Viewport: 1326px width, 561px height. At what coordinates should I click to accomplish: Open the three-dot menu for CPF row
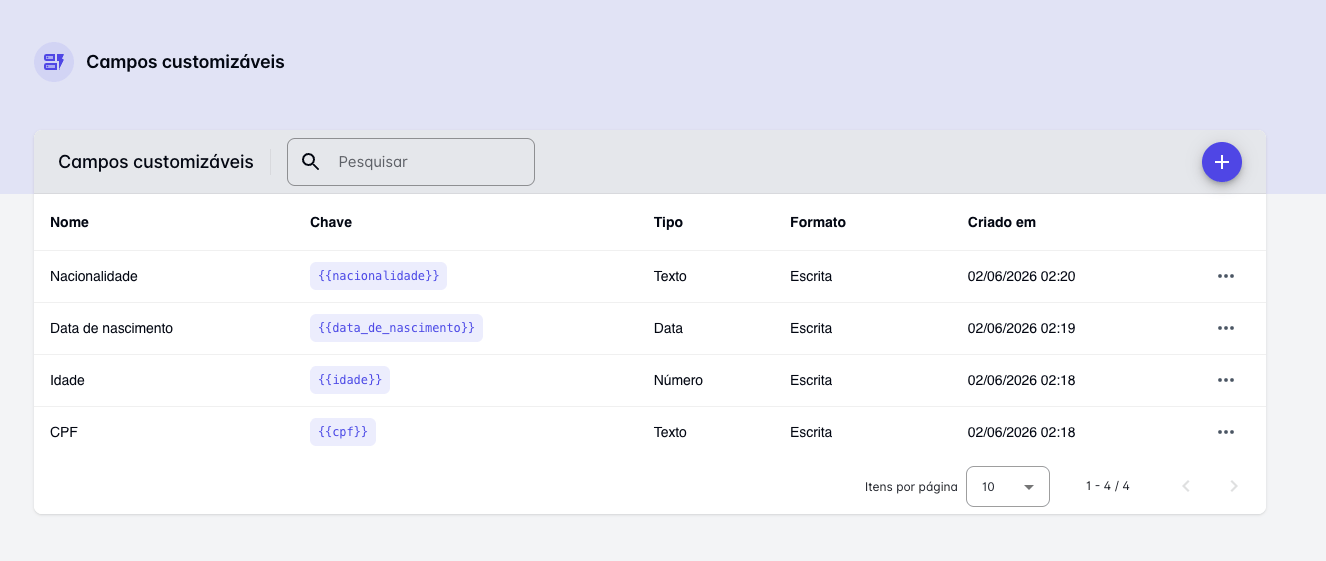pos(1226,432)
